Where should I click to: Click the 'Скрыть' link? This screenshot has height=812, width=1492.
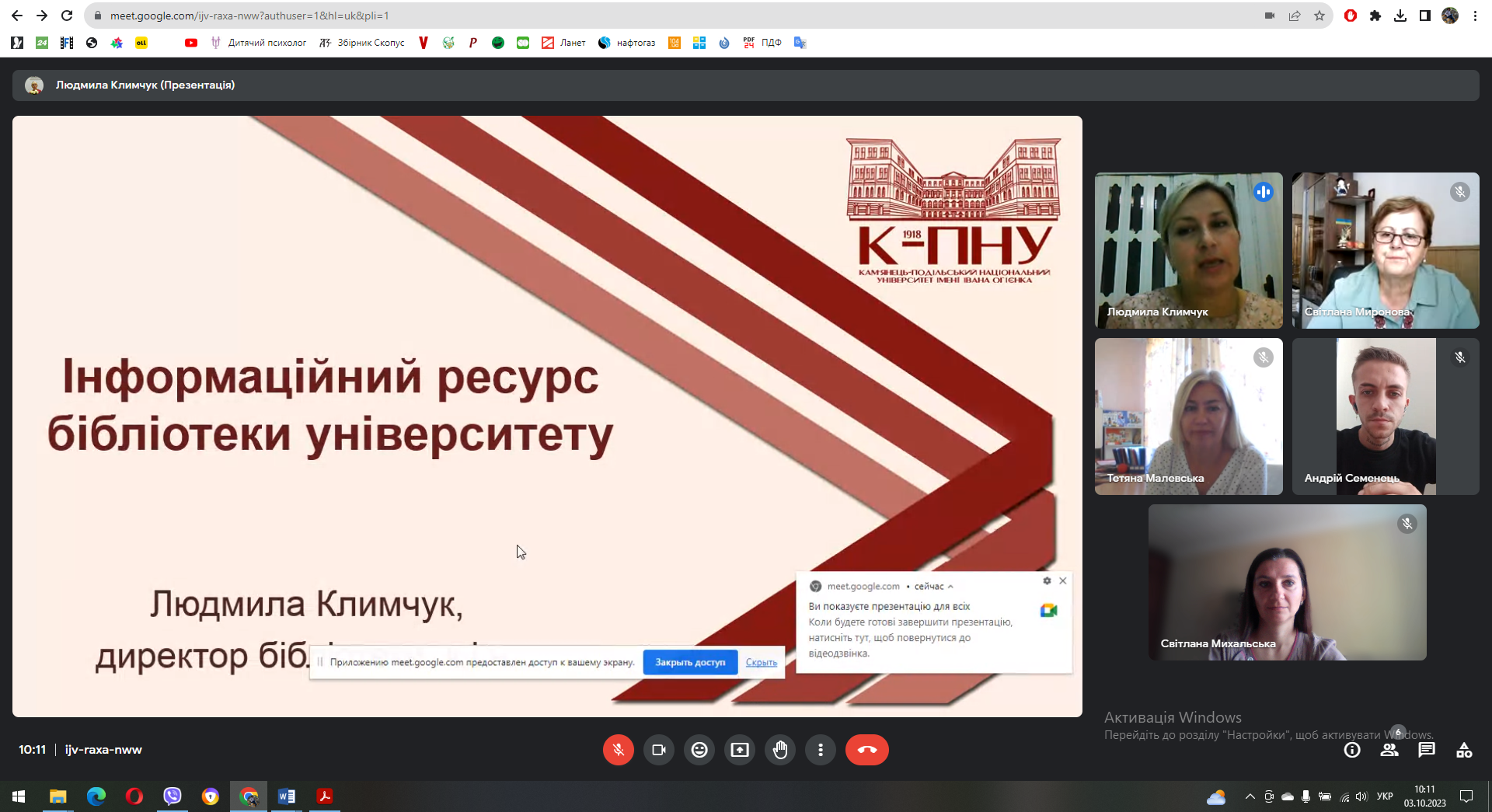click(761, 663)
